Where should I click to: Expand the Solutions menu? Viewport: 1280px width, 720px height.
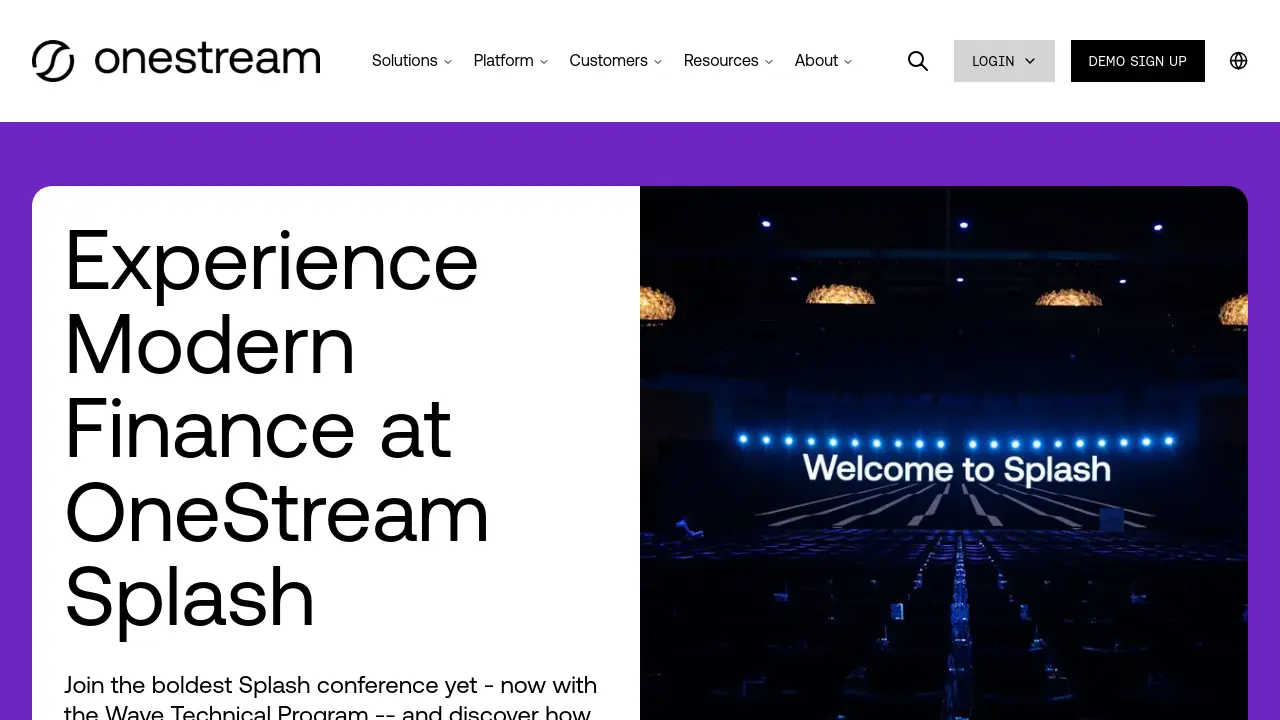412,61
